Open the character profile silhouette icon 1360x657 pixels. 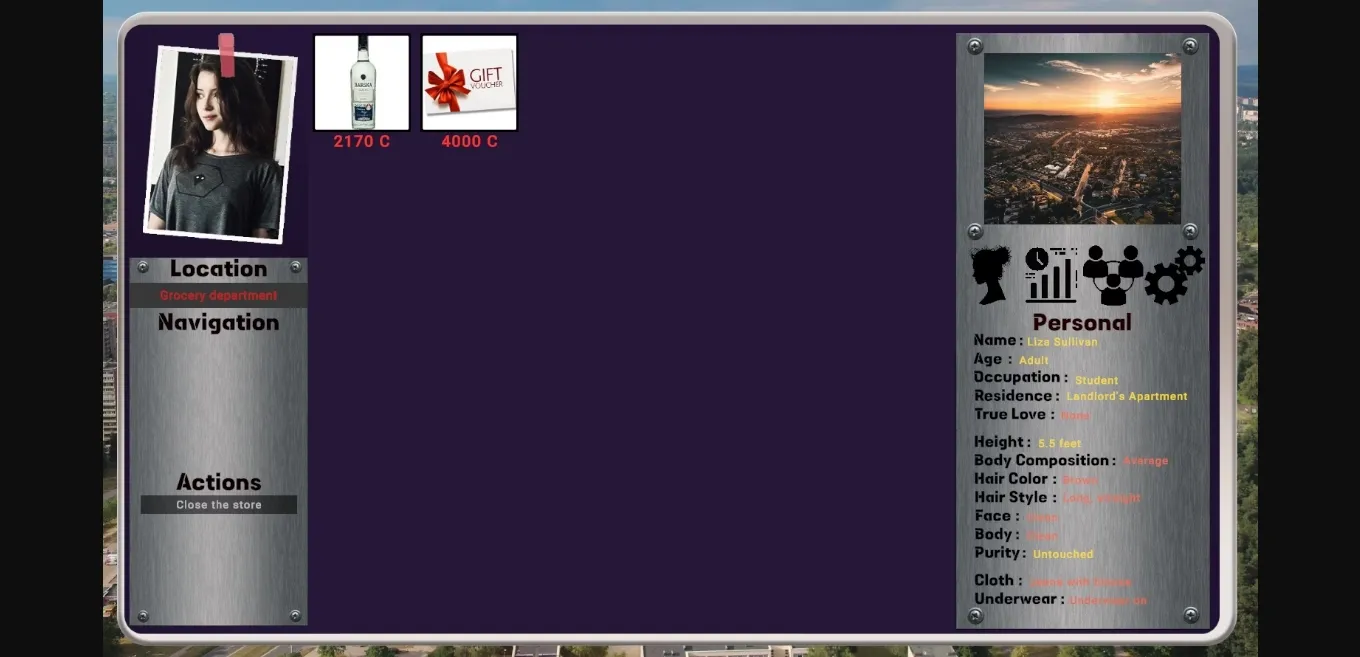(x=990, y=275)
